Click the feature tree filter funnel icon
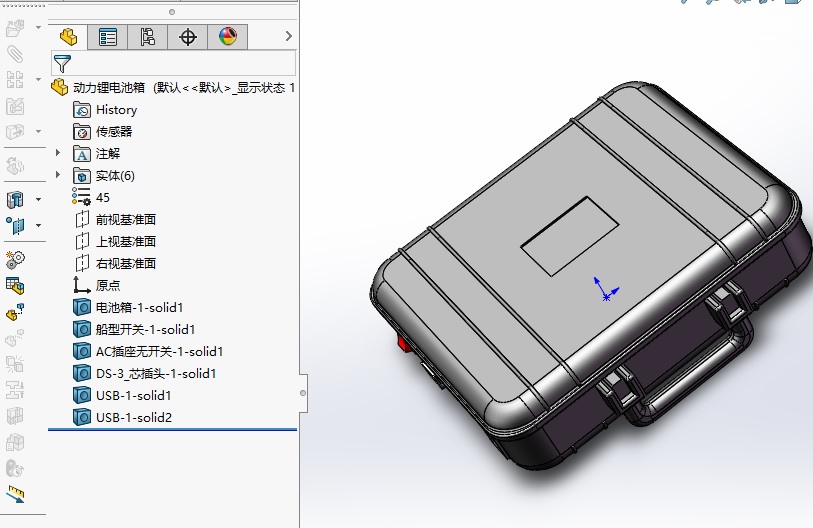This screenshot has width=813, height=528. (x=62, y=64)
